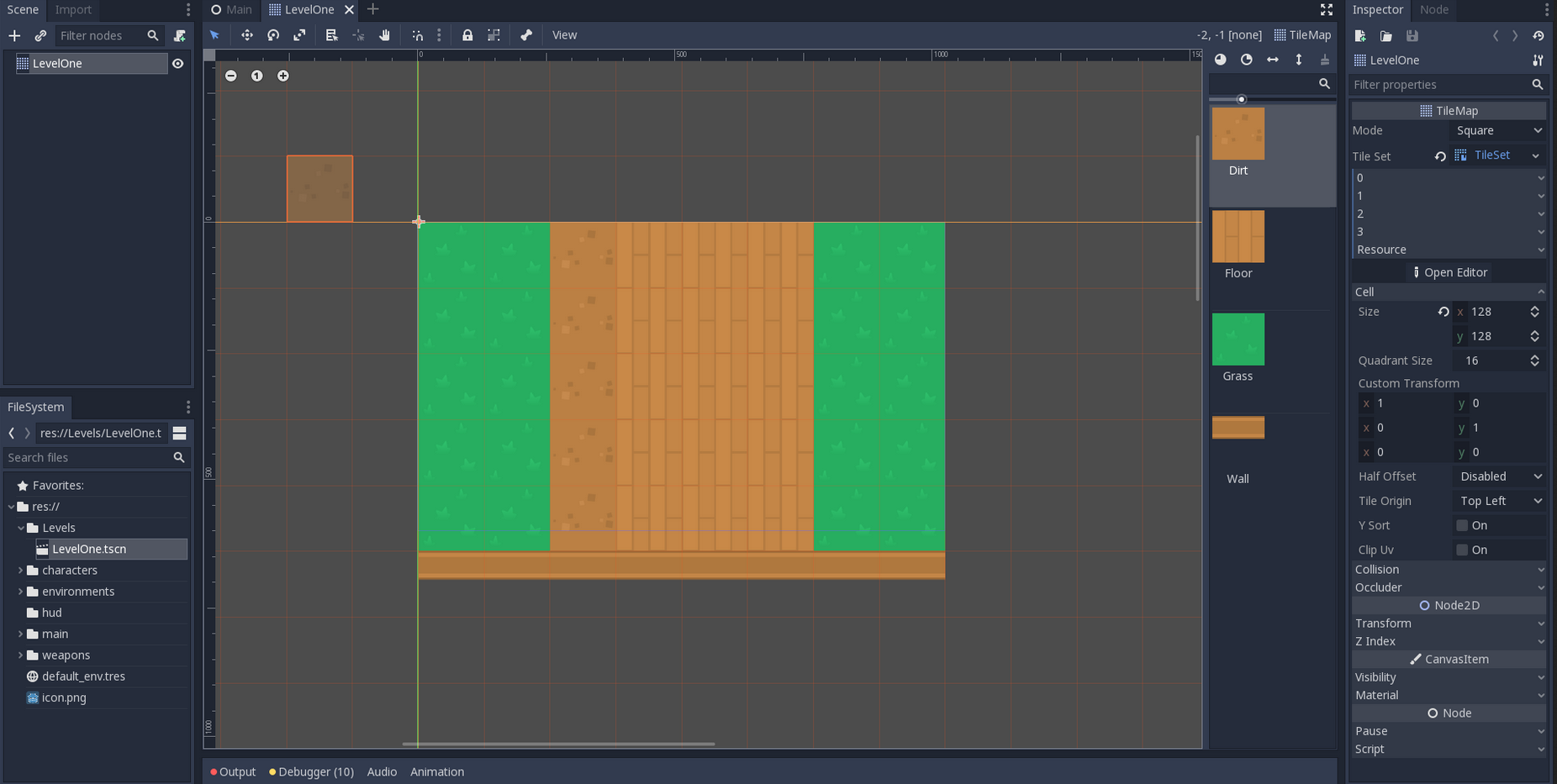Increase the Quadrant Size using its stepper
The image size is (1557, 784).
(1535, 356)
